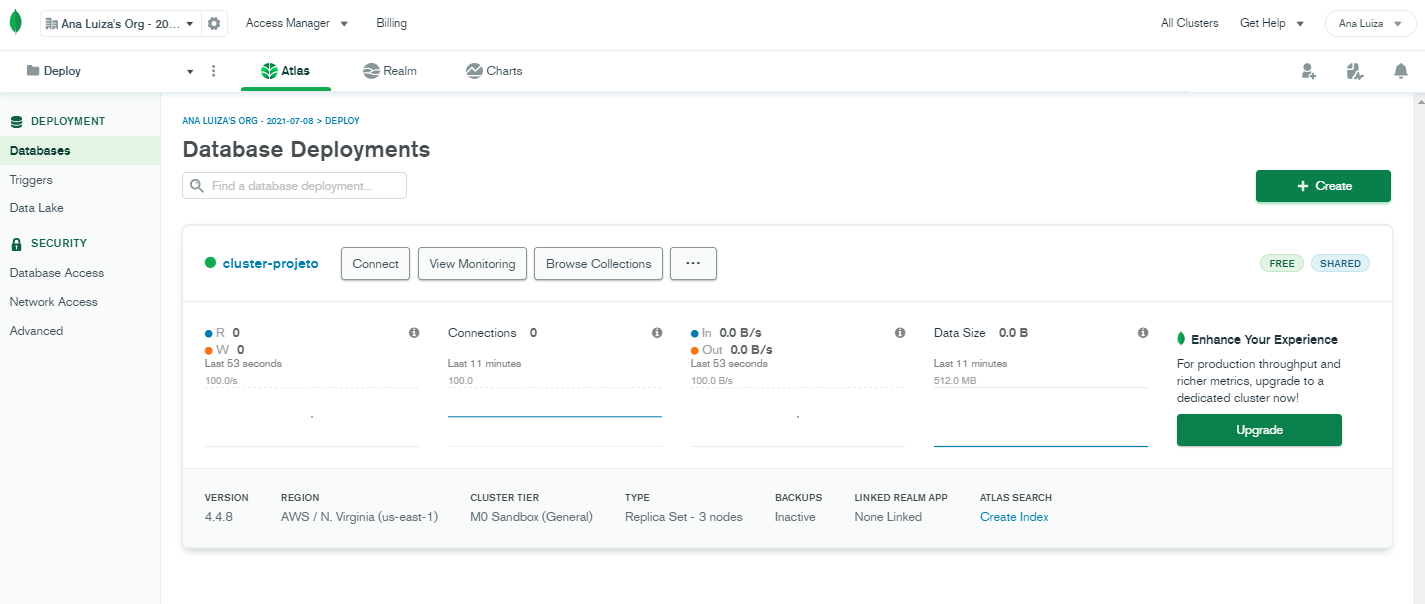
Task: Click the View Monitoring button
Action: point(472,264)
